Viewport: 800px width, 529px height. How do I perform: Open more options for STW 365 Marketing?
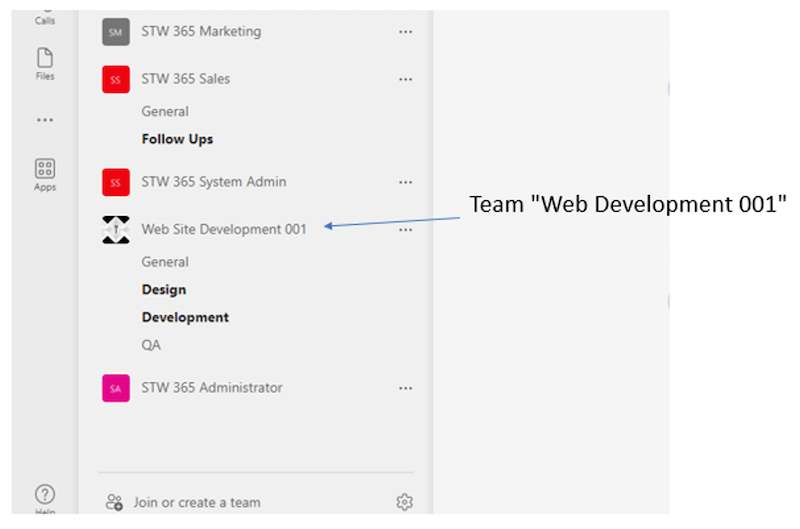click(x=406, y=32)
